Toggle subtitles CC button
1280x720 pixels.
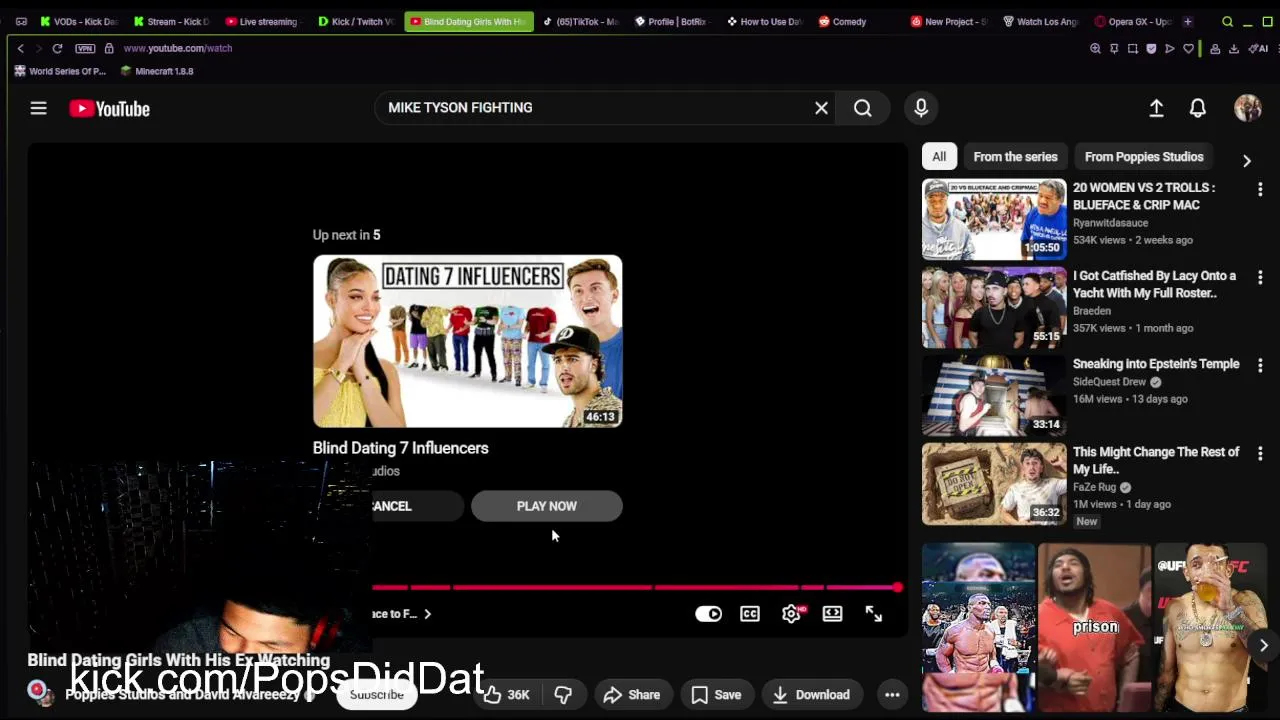click(x=750, y=614)
